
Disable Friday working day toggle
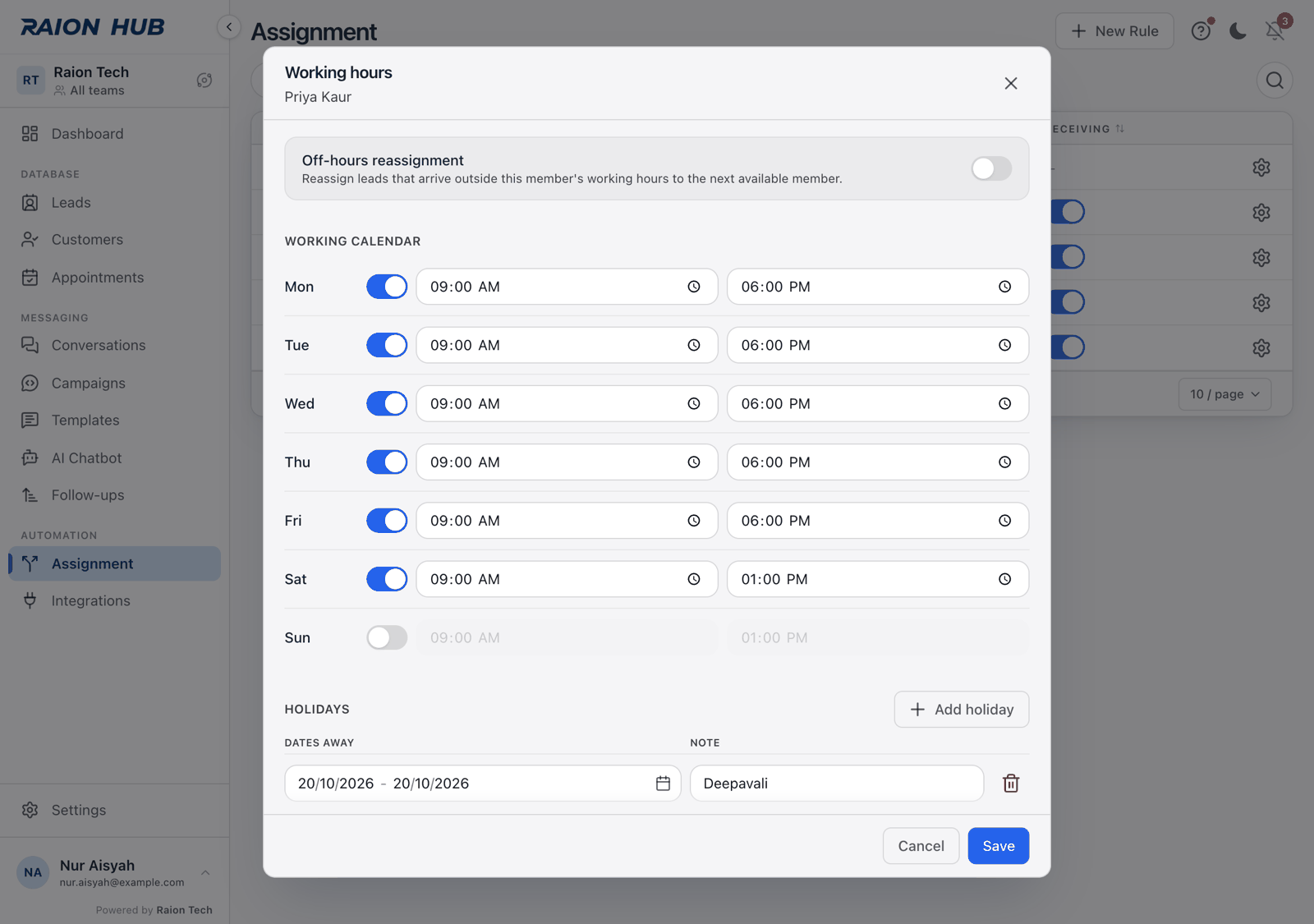(387, 521)
